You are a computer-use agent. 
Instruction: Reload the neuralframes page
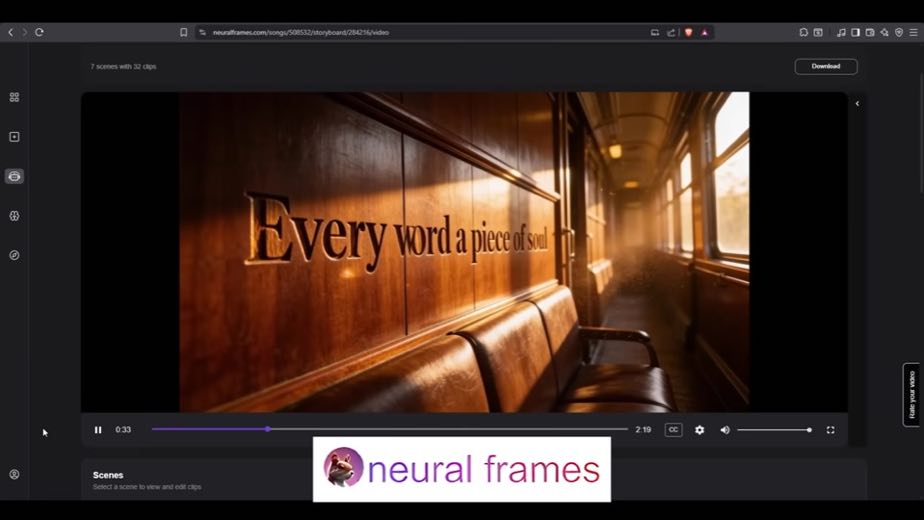pyautogui.click(x=39, y=32)
